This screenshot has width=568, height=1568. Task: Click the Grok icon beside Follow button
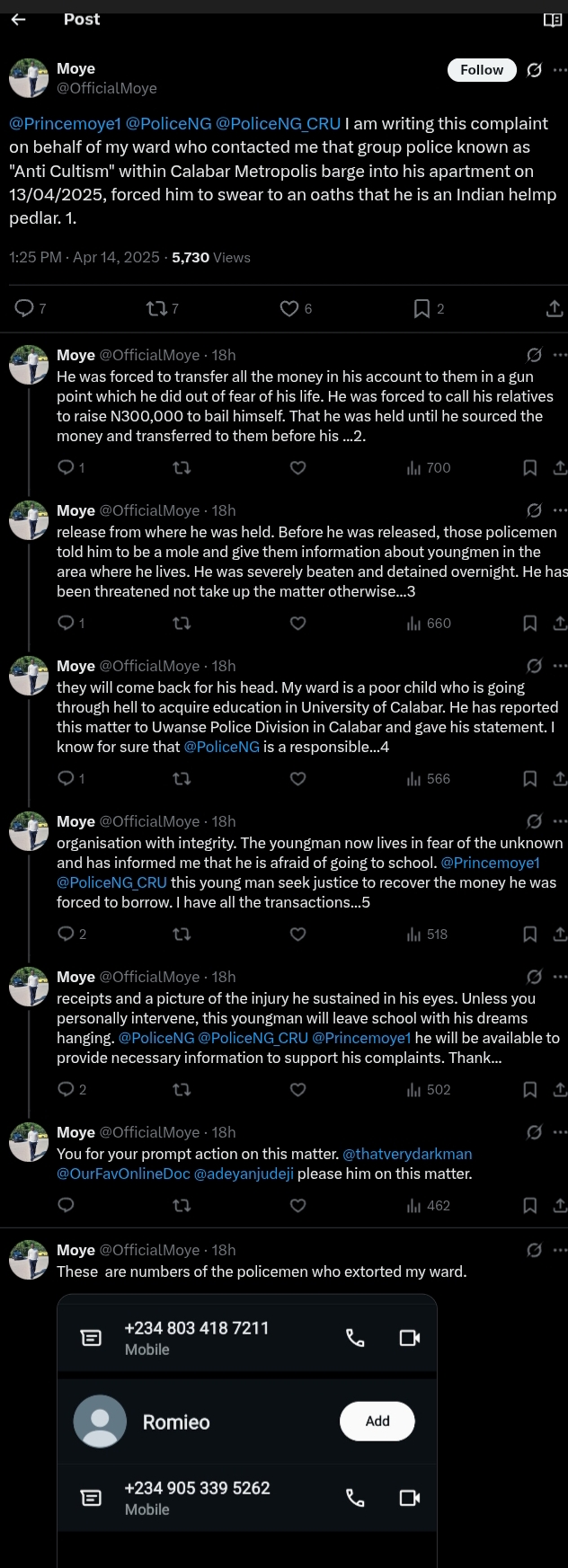(x=534, y=70)
